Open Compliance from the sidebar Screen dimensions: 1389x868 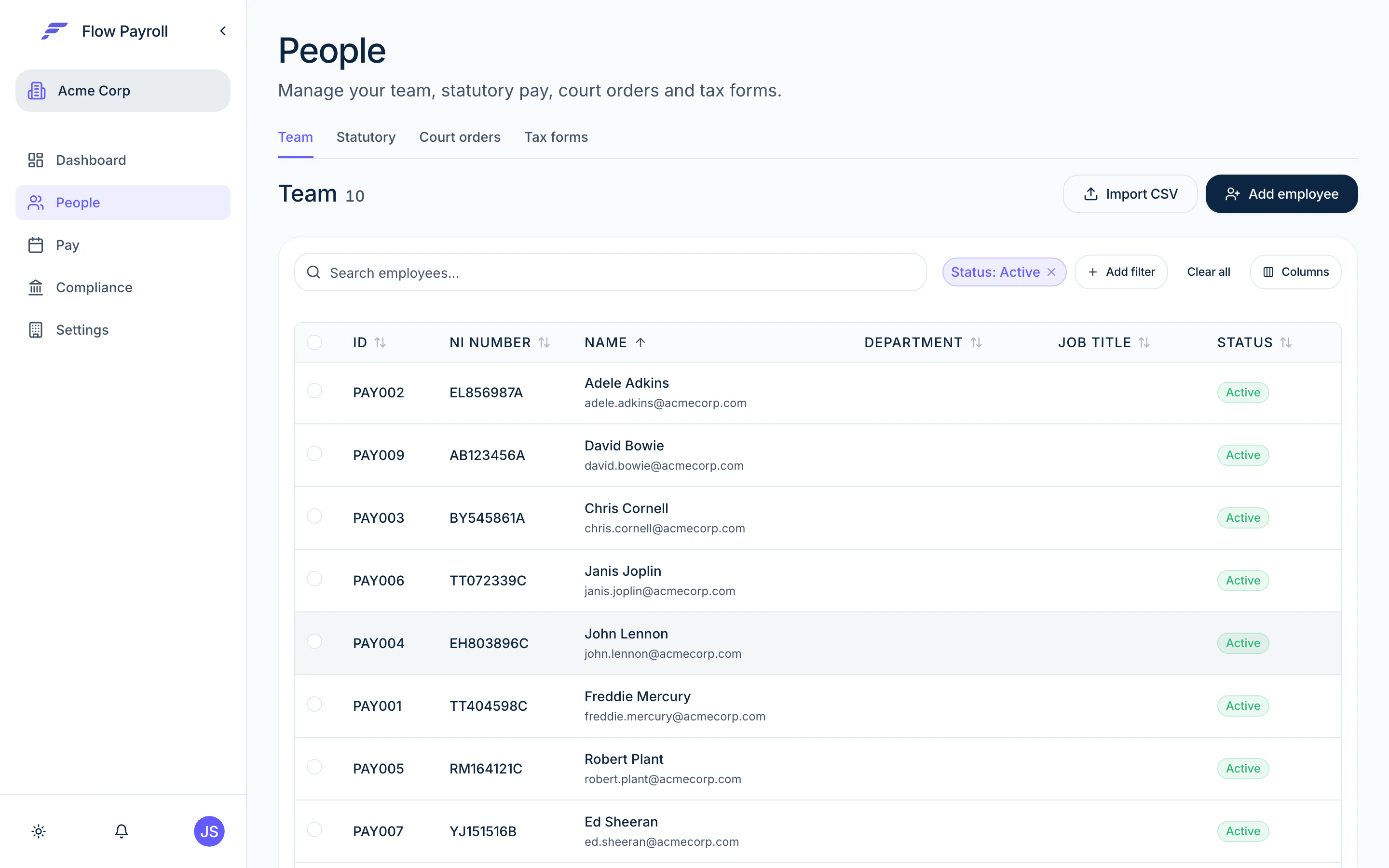click(x=123, y=287)
